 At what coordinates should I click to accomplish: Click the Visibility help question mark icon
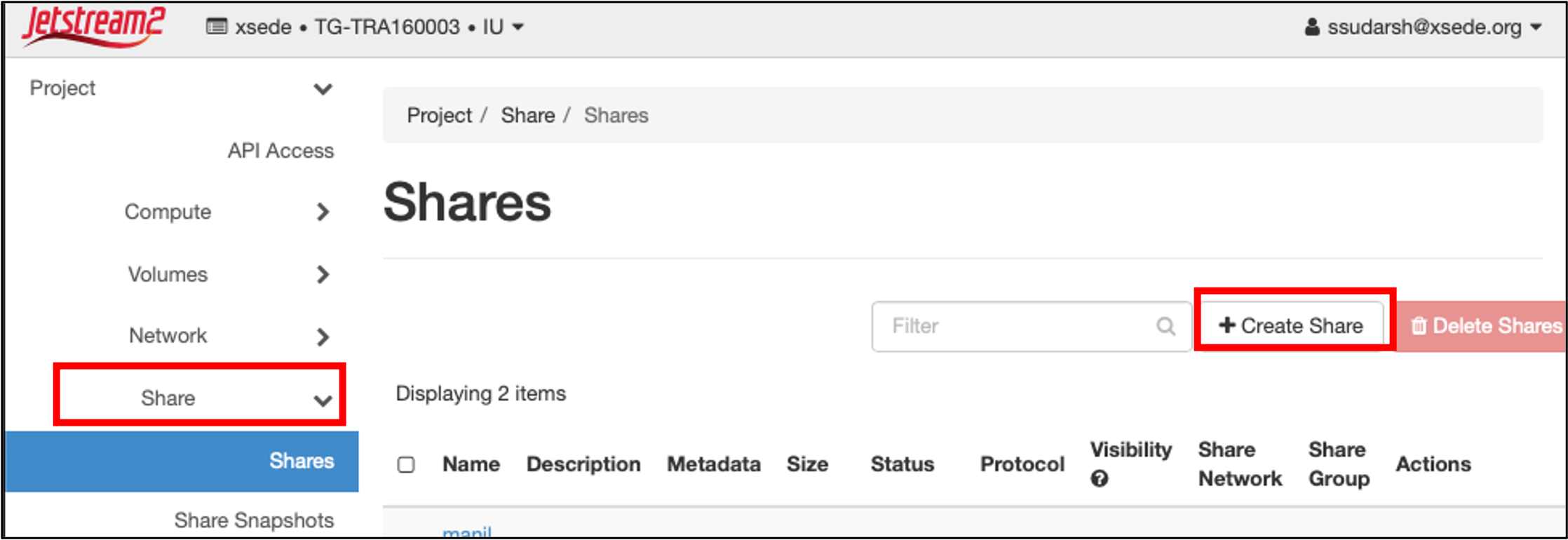pyautogui.click(x=1100, y=479)
